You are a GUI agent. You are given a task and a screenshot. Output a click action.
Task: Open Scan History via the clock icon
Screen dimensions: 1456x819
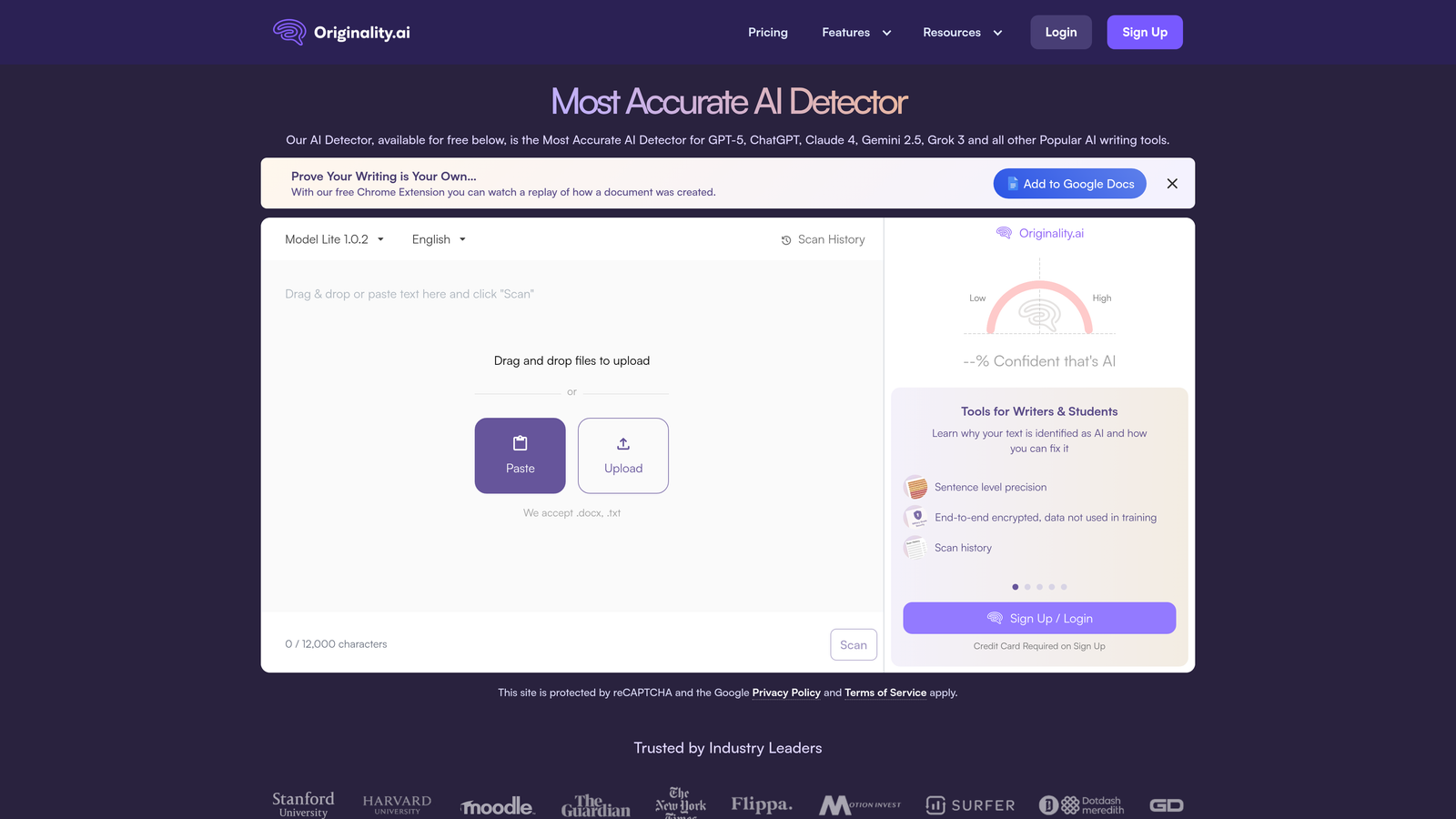click(785, 239)
